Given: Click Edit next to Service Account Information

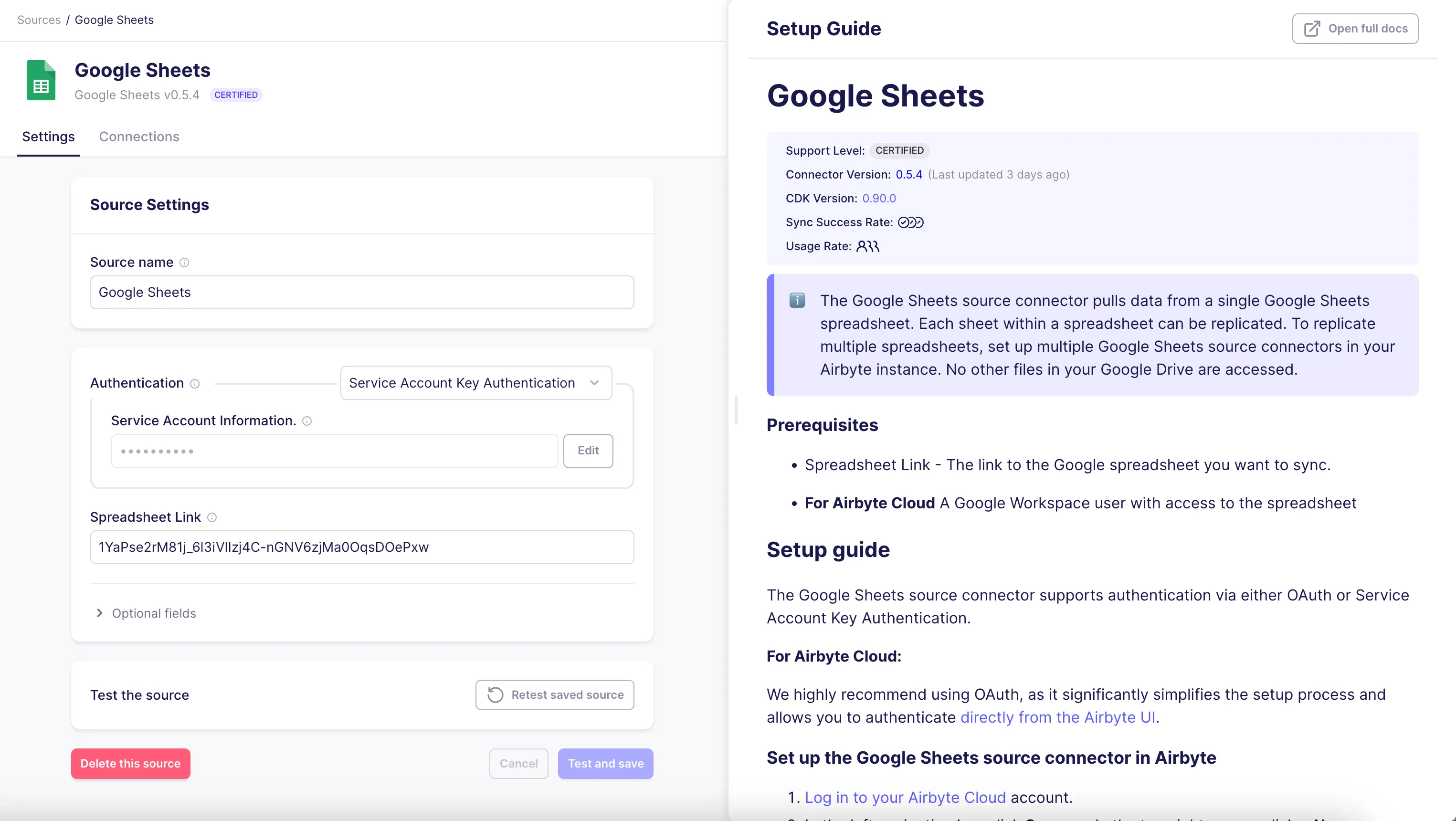Looking at the screenshot, I should tap(588, 451).
